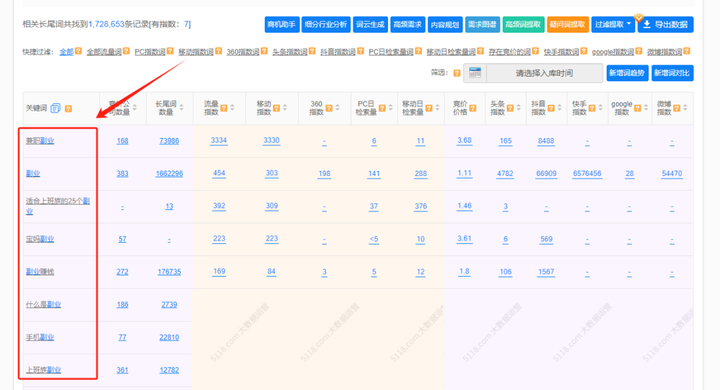Open the 适合上班族的25个副业 keyword link
This screenshot has height=390, width=720.
(58, 206)
